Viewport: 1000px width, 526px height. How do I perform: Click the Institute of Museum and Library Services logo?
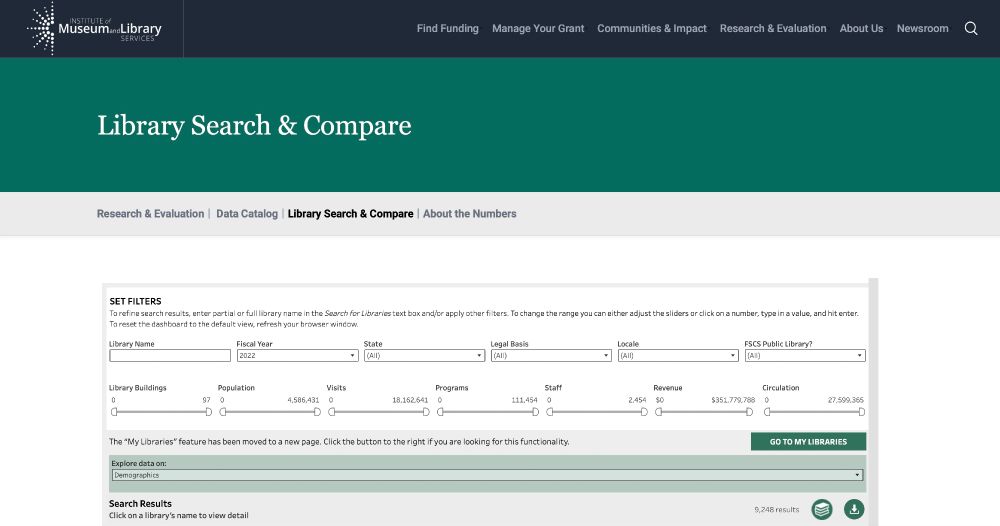(94, 29)
